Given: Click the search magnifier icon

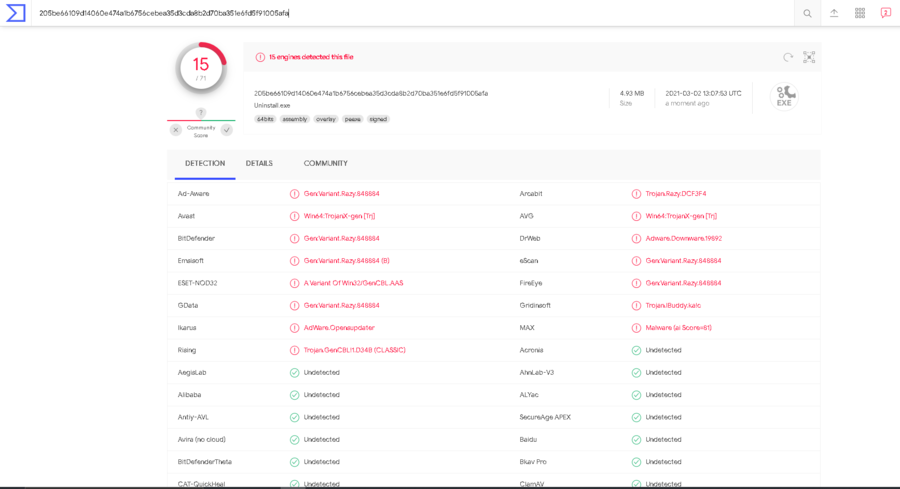Looking at the screenshot, I should pos(807,13).
